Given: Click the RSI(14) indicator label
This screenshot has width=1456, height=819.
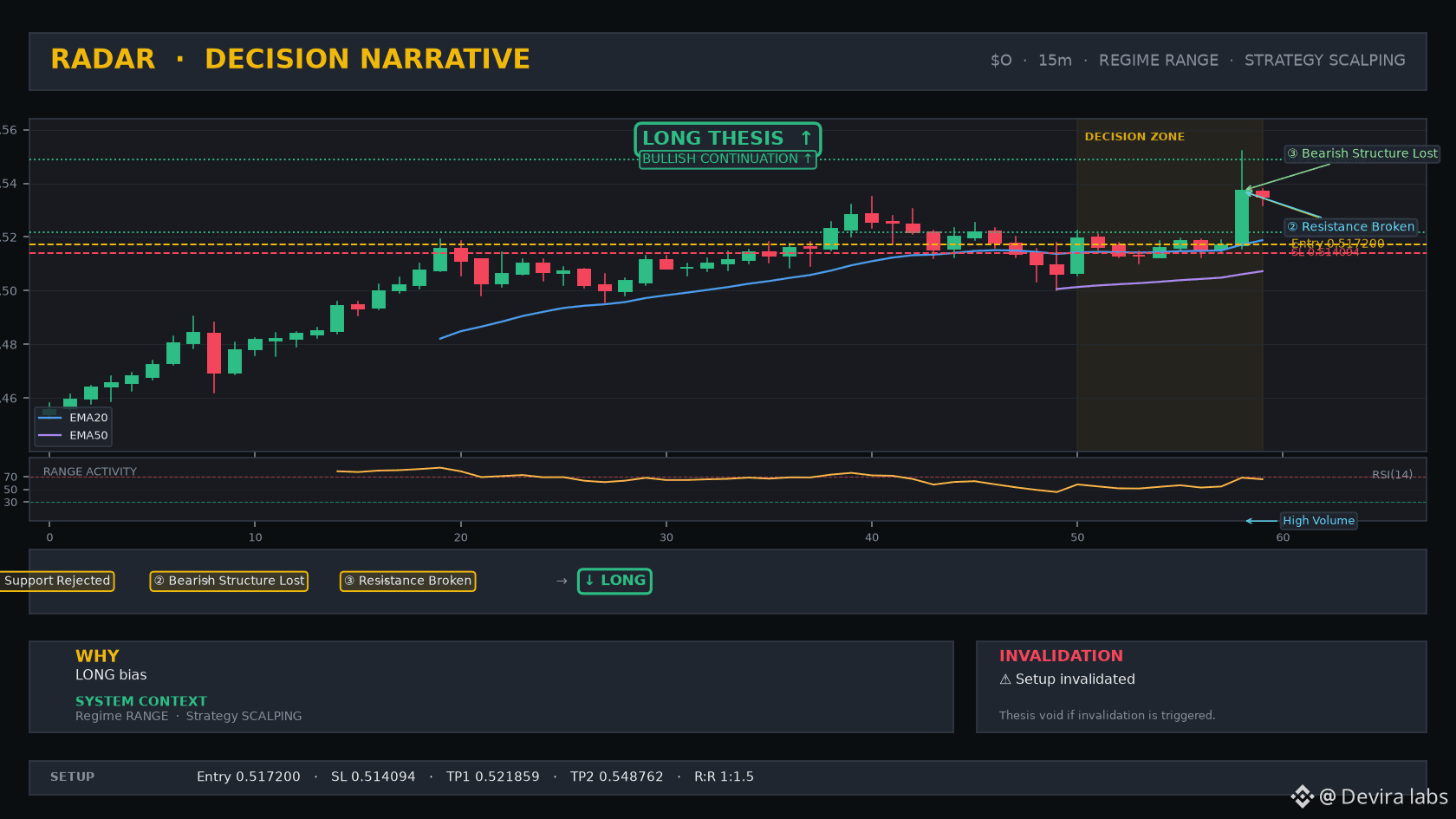Looking at the screenshot, I should tap(1392, 475).
